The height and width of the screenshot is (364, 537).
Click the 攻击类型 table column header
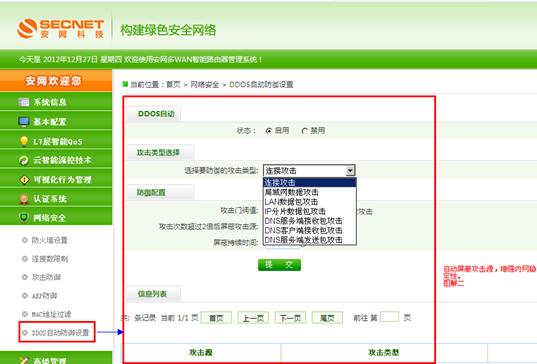coord(384,352)
